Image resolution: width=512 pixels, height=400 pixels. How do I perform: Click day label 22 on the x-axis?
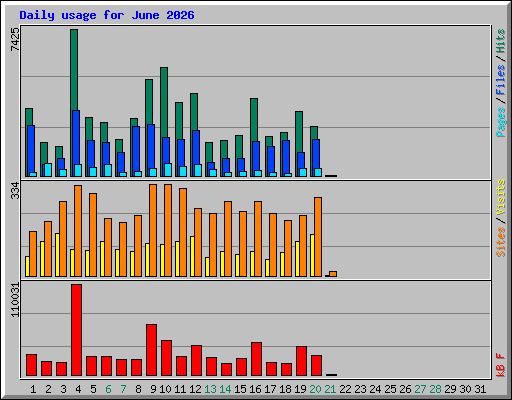click(345, 389)
